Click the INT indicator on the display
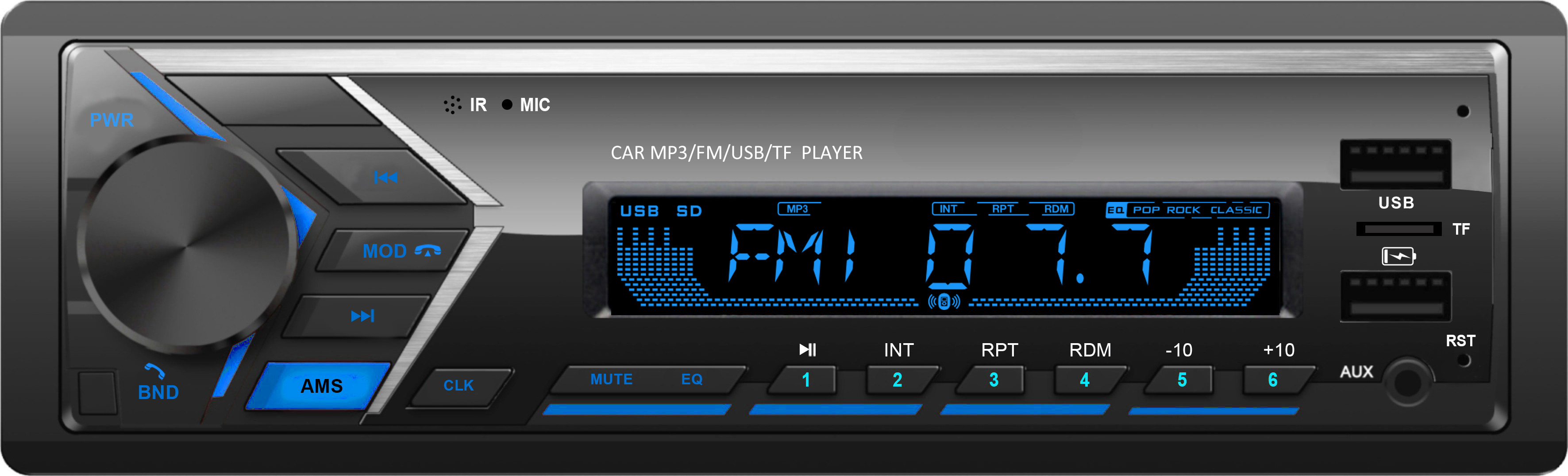The height and width of the screenshot is (476, 1568). click(x=948, y=209)
